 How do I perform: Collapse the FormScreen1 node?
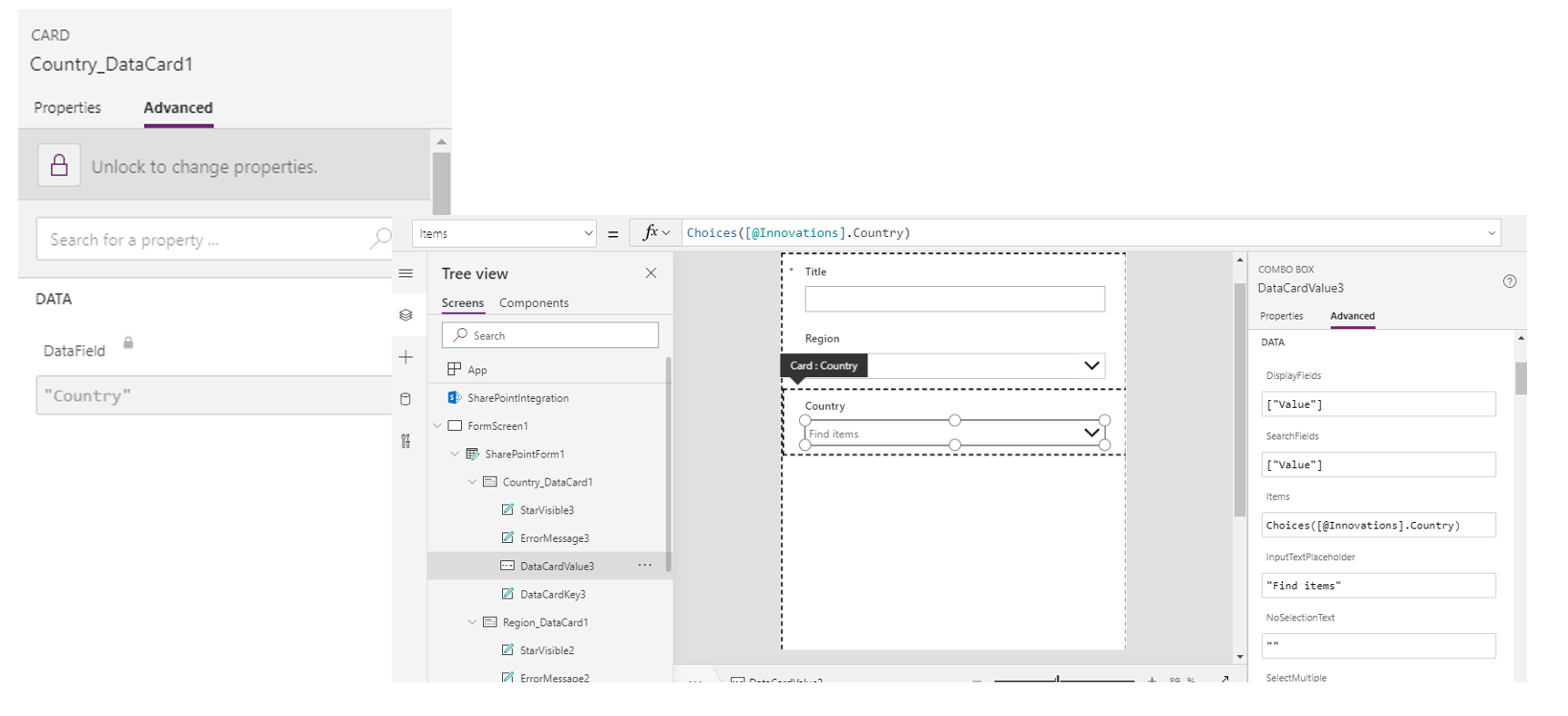tap(438, 425)
